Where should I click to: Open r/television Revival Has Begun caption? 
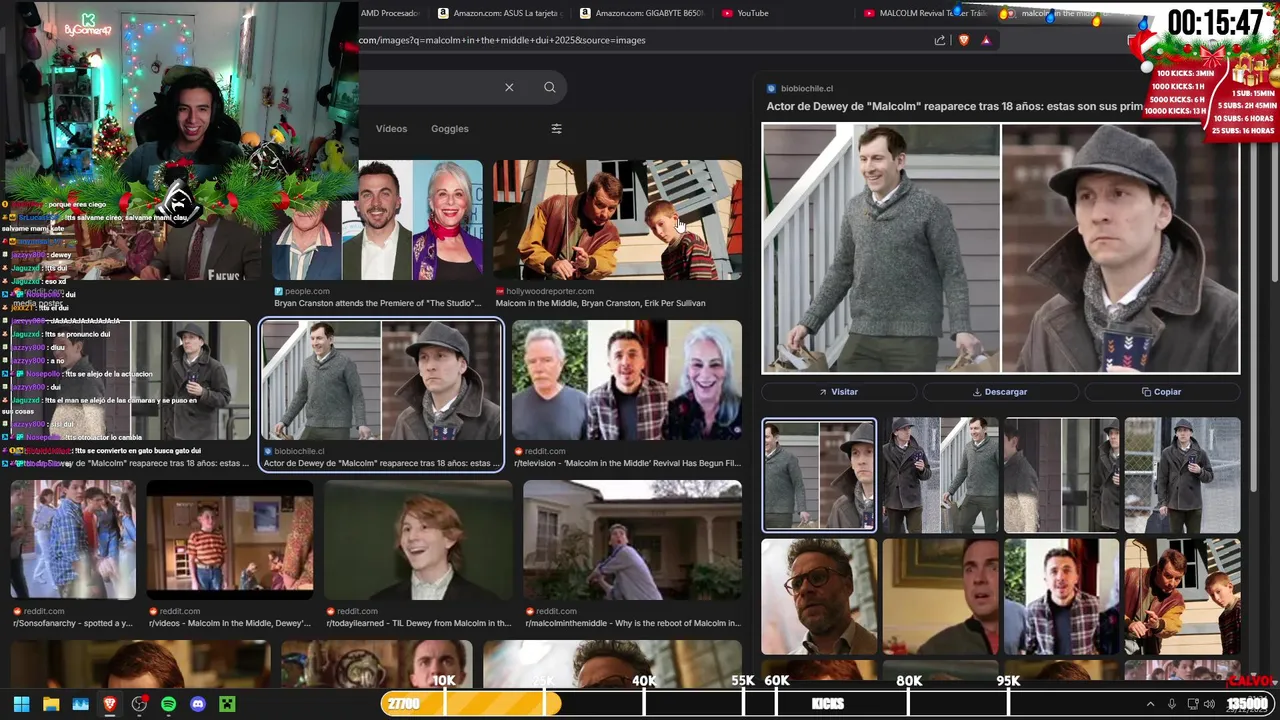(x=627, y=463)
